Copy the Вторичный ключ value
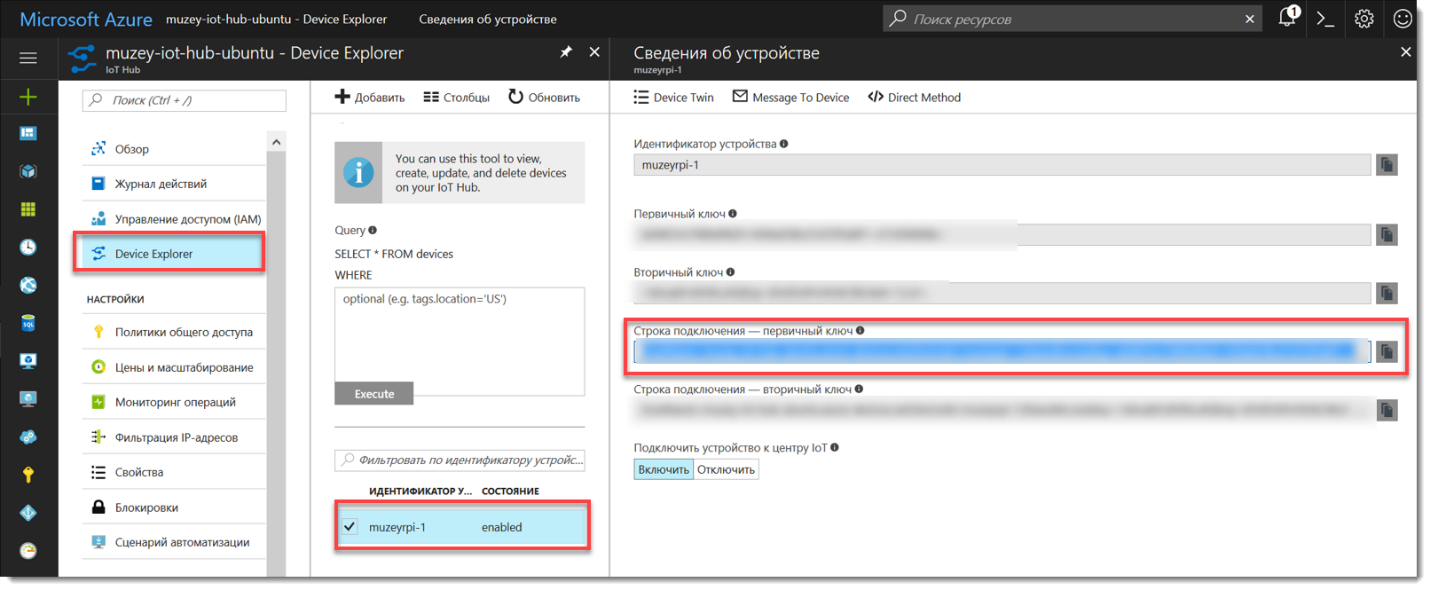 coord(1386,293)
